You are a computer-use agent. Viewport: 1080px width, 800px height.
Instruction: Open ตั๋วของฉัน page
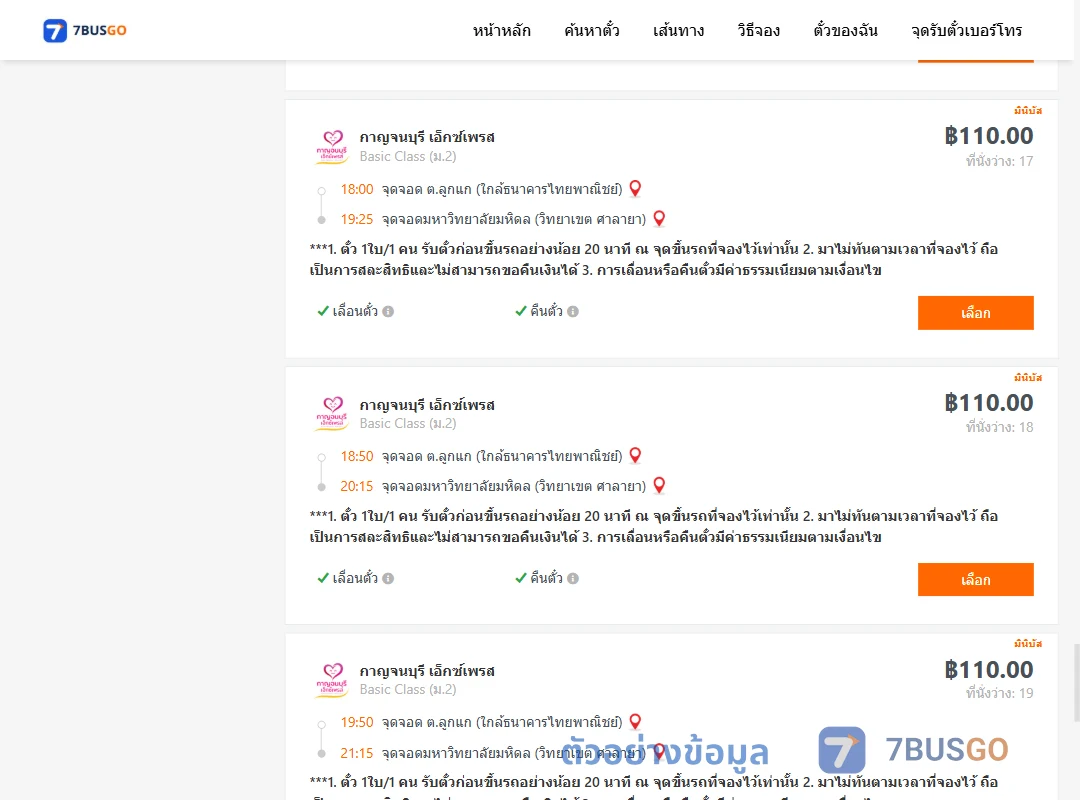tap(845, 30)
